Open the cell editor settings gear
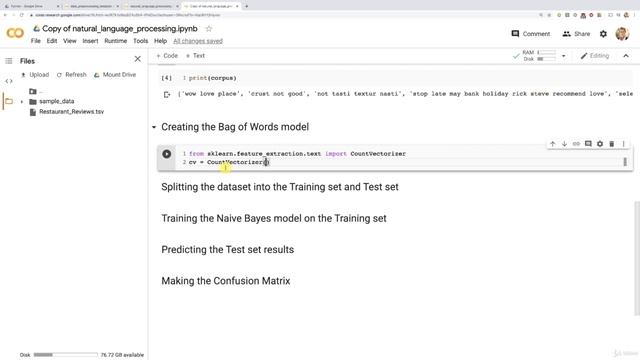Screen dimensions: 640x360 point(600,144)
